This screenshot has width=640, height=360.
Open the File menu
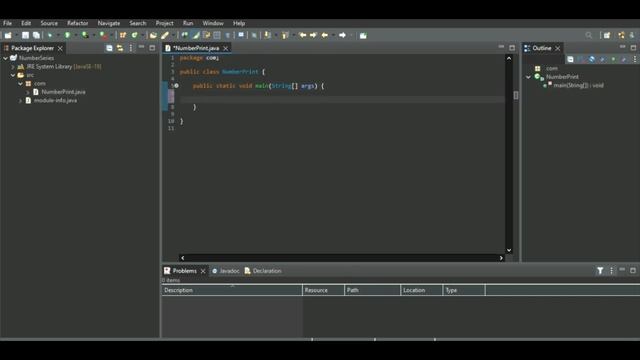pos(7,23)
